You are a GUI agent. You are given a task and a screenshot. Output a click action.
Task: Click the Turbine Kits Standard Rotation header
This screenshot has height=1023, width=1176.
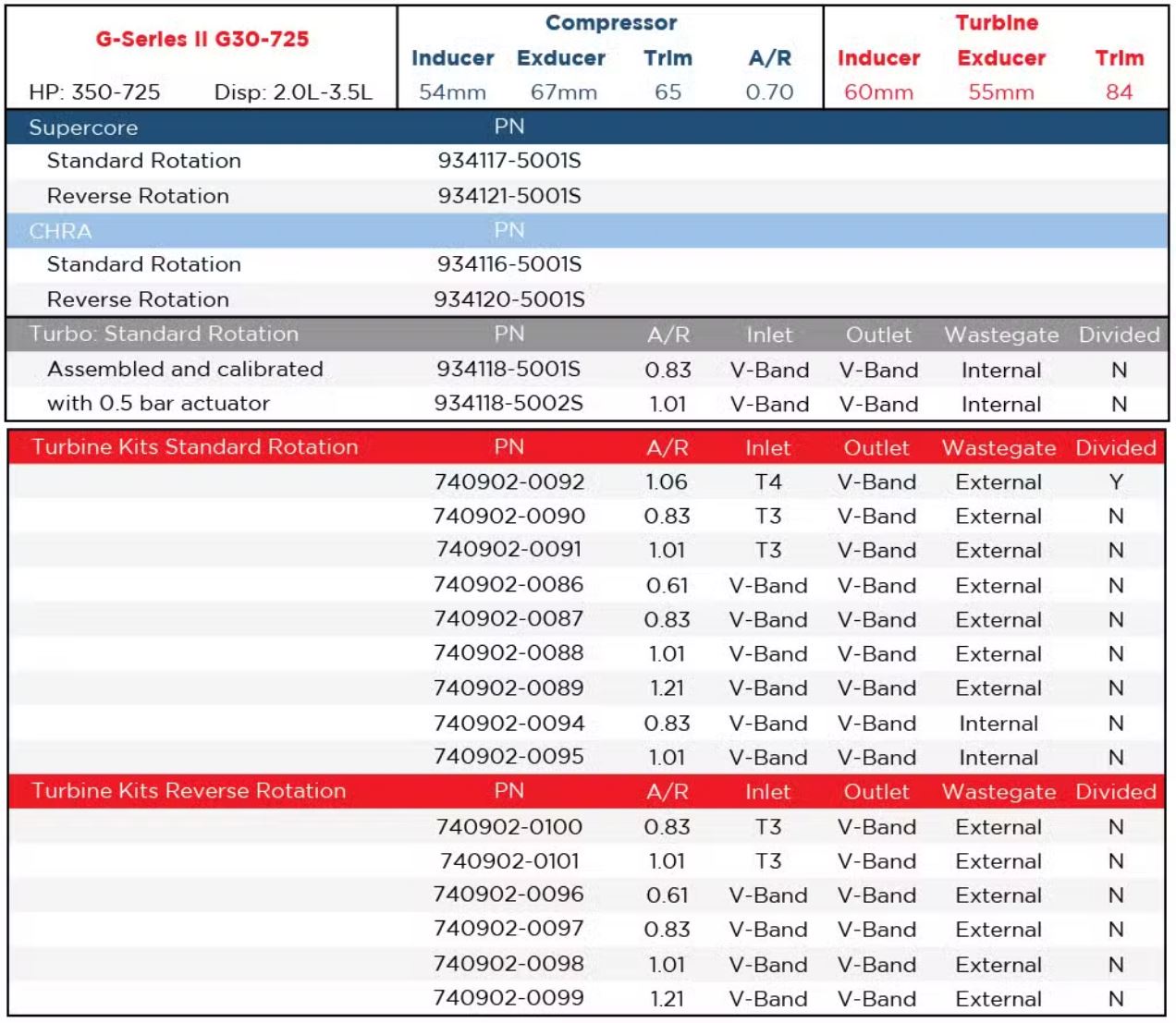point(195,447)
